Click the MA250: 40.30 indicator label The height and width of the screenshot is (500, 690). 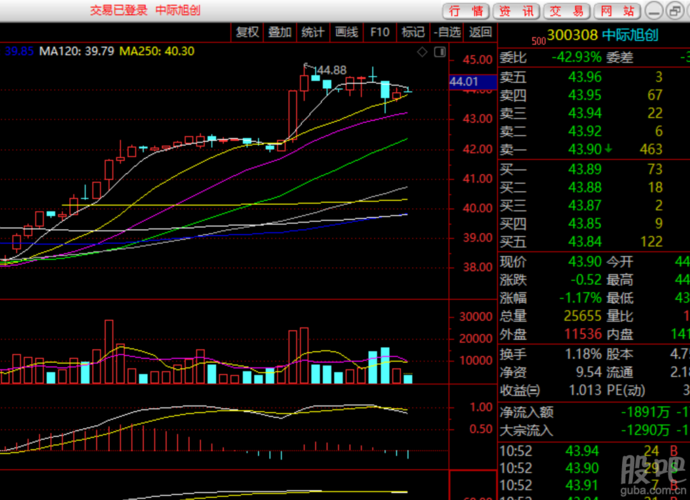point(157,51)
